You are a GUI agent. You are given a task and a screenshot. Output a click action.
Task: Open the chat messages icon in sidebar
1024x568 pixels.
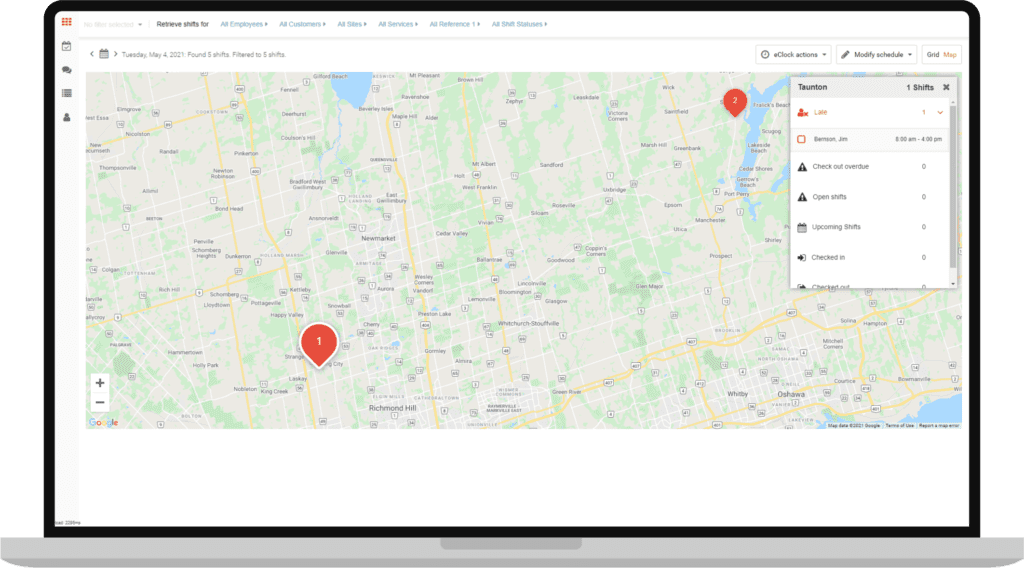(x=67, y=70)
